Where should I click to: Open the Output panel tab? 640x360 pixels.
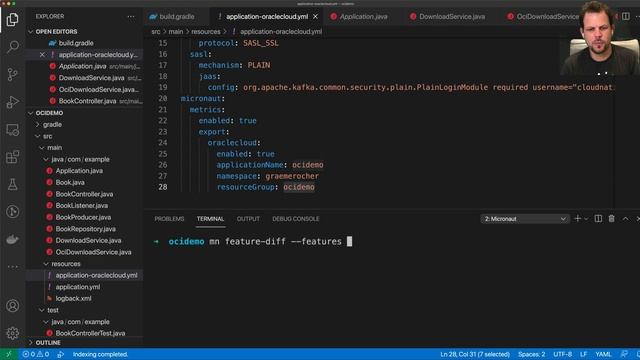click(248, 219)
